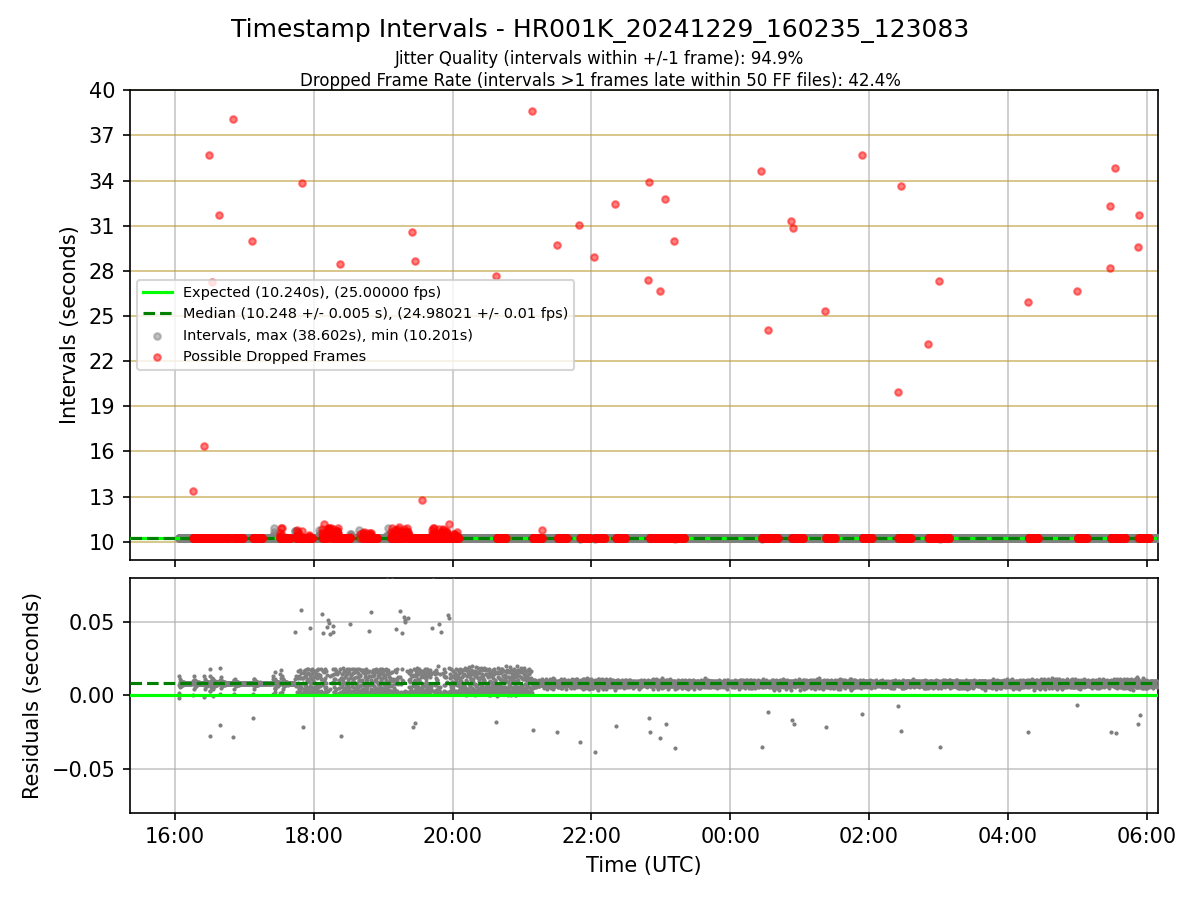Click the highest red dropped-frame point near 38.6 seconds
1200x900 pixels.
[532, 111]
